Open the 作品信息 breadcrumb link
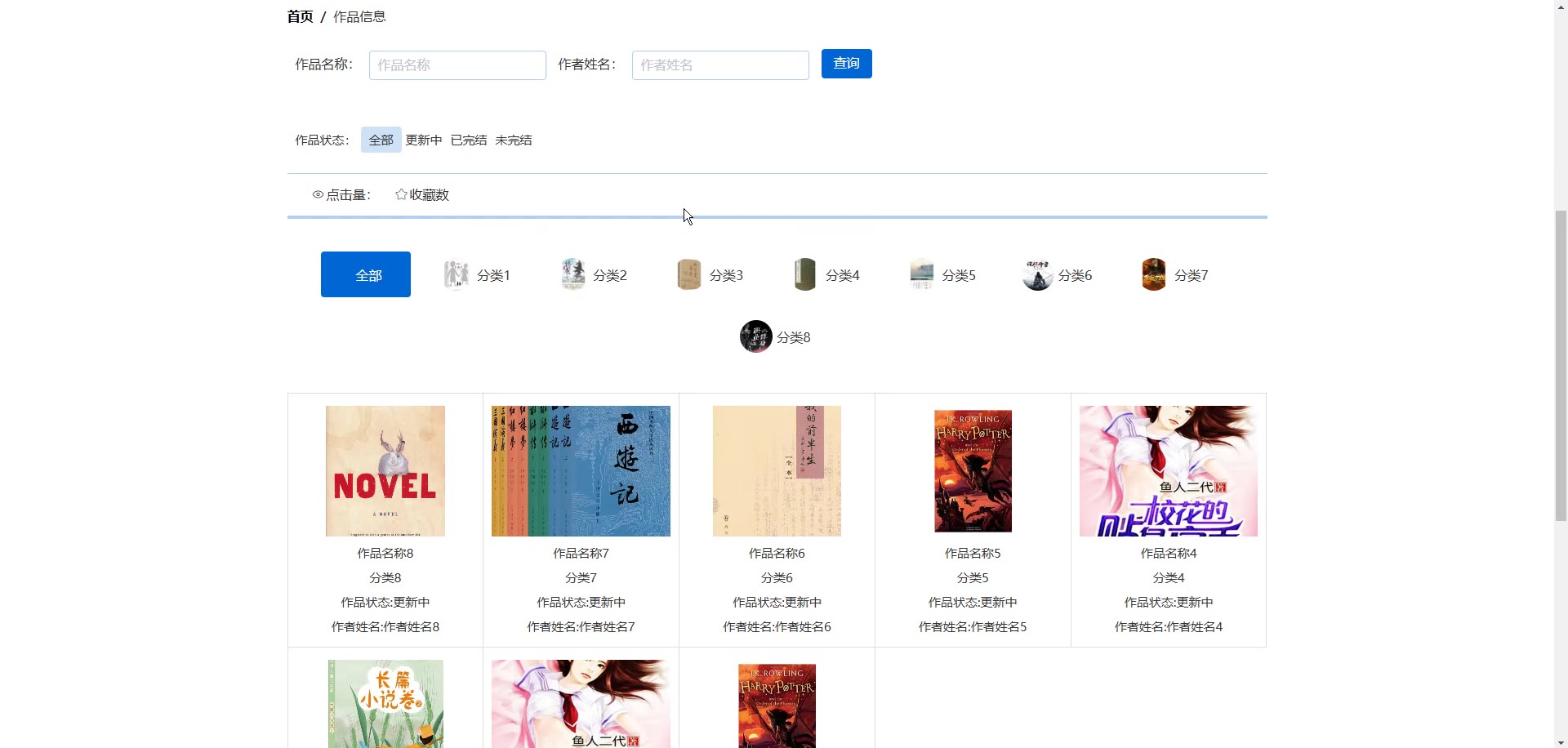The width and height of the screenshot is (1568, 748). click(x=359, y=16)
